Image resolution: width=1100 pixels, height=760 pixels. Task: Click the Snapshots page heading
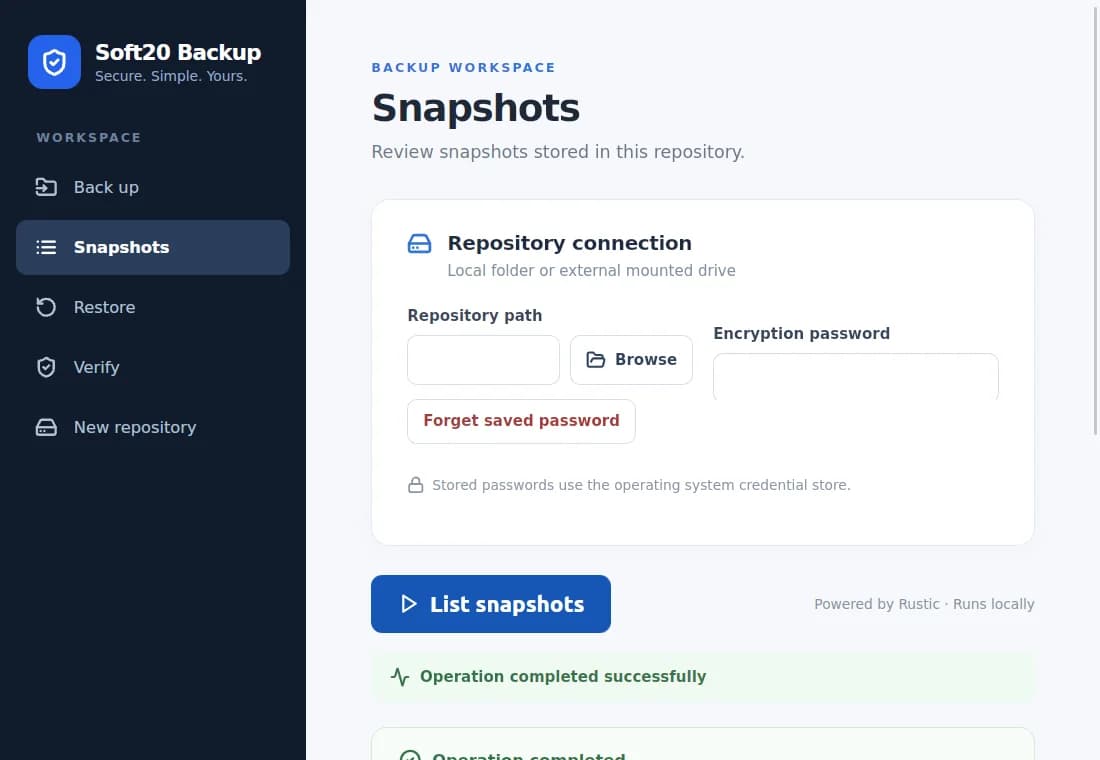coord(476,108)
